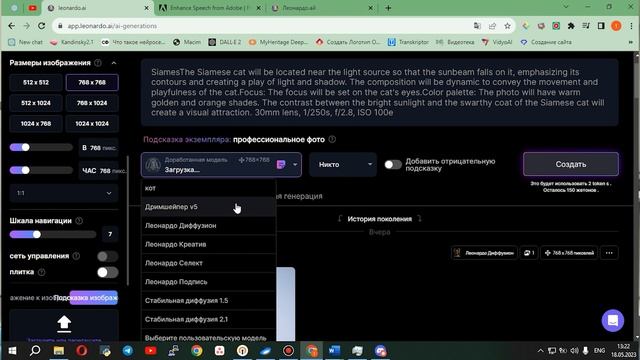This screenshot has width=640, height=360.
Task: Click the purple prompt magic icon in the model selector
Action: coord(281,164)
